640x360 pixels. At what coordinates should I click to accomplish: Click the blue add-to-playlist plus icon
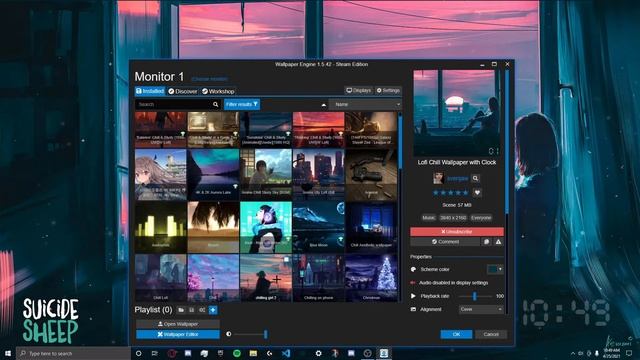tap(213, 310)
